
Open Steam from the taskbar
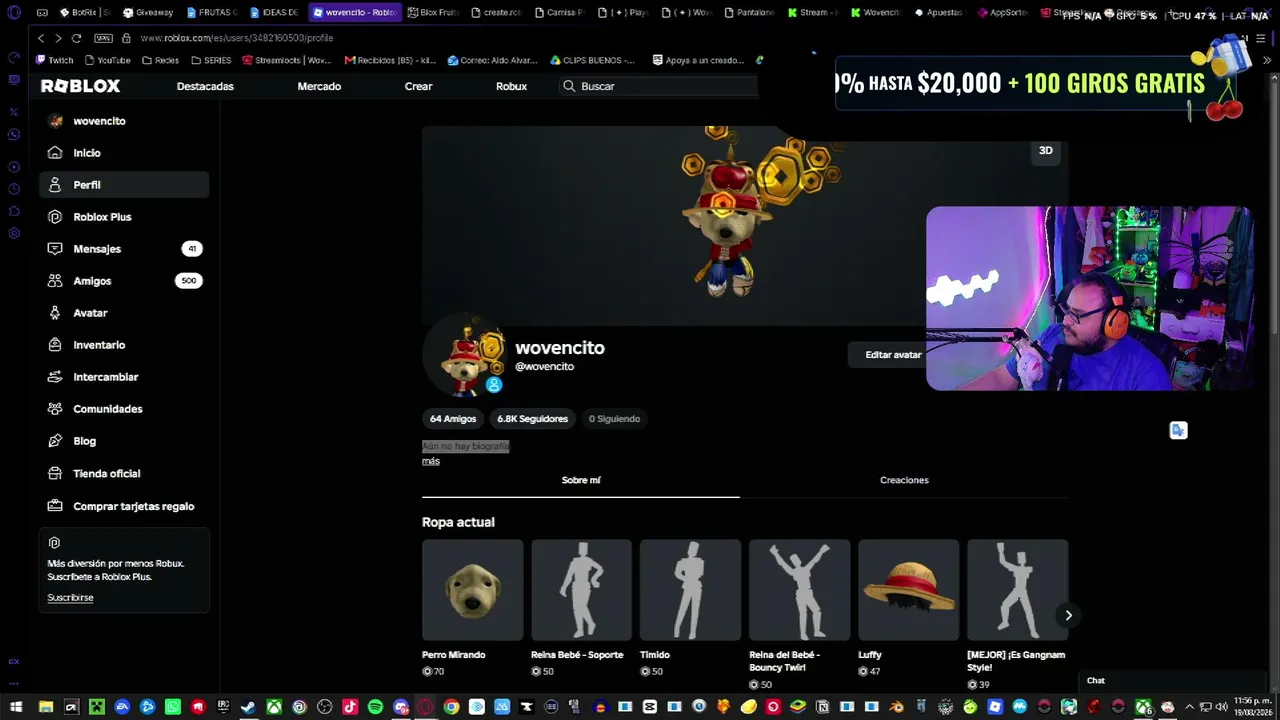pos(248,707)
